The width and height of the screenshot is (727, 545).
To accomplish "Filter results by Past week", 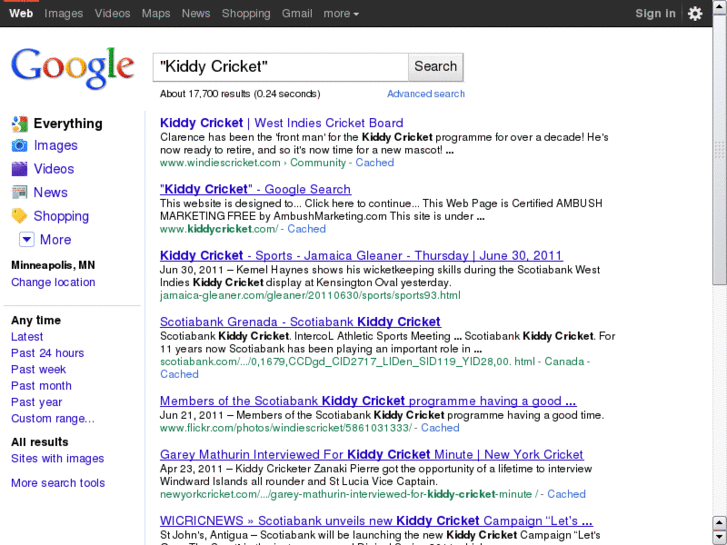I will (38, 369).
